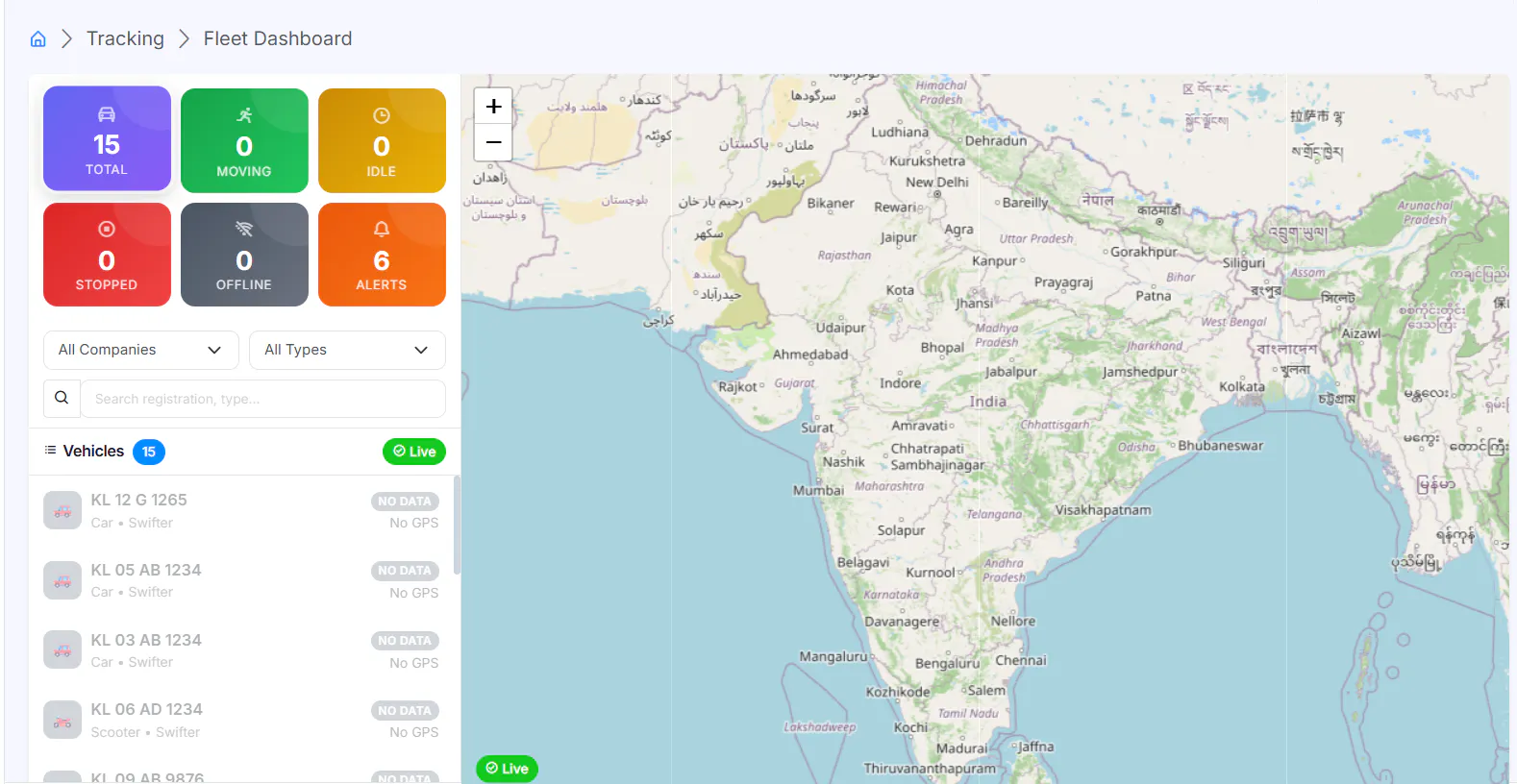Screen dimensions: 1517x784
Task: Click the Vehicles list icon
Action: tap(50, 450)
